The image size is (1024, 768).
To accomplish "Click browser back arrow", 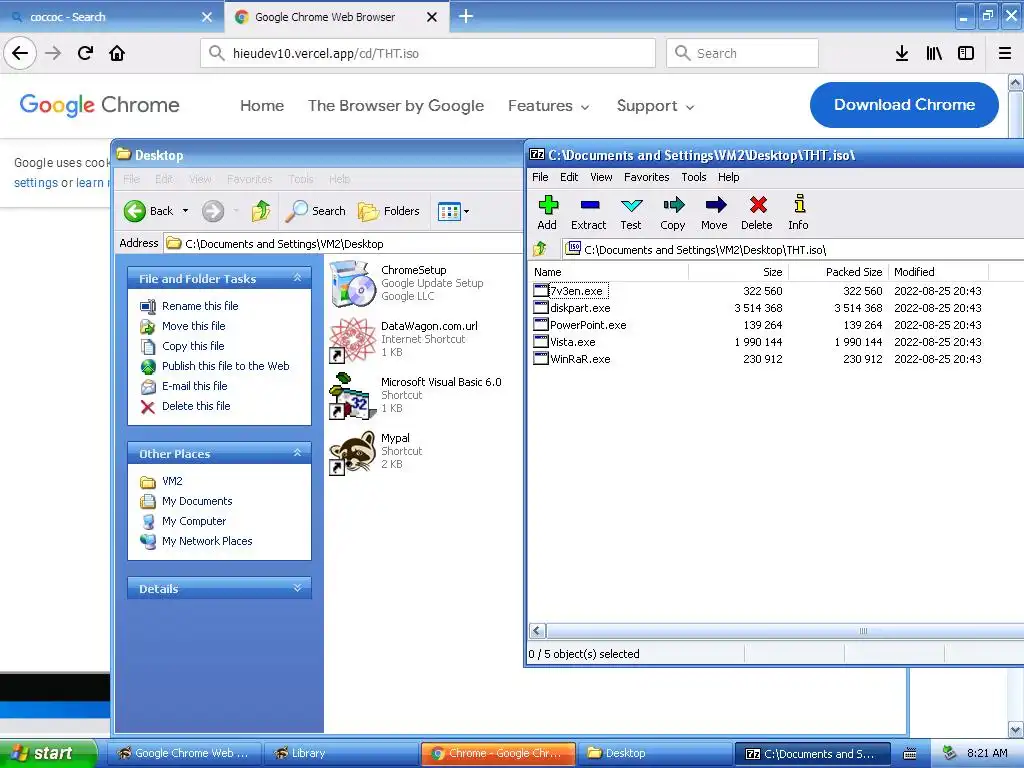I will [20, 53].
